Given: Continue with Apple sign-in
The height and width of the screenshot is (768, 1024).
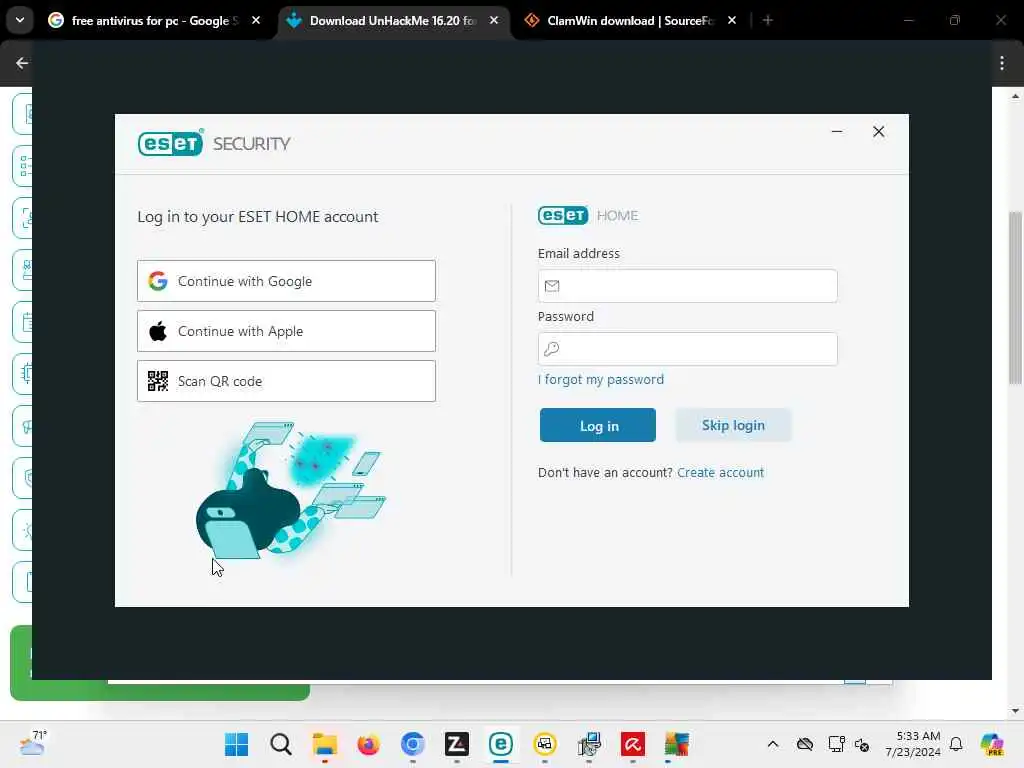Looking at the screenshot, I should (x=286, y=331).
